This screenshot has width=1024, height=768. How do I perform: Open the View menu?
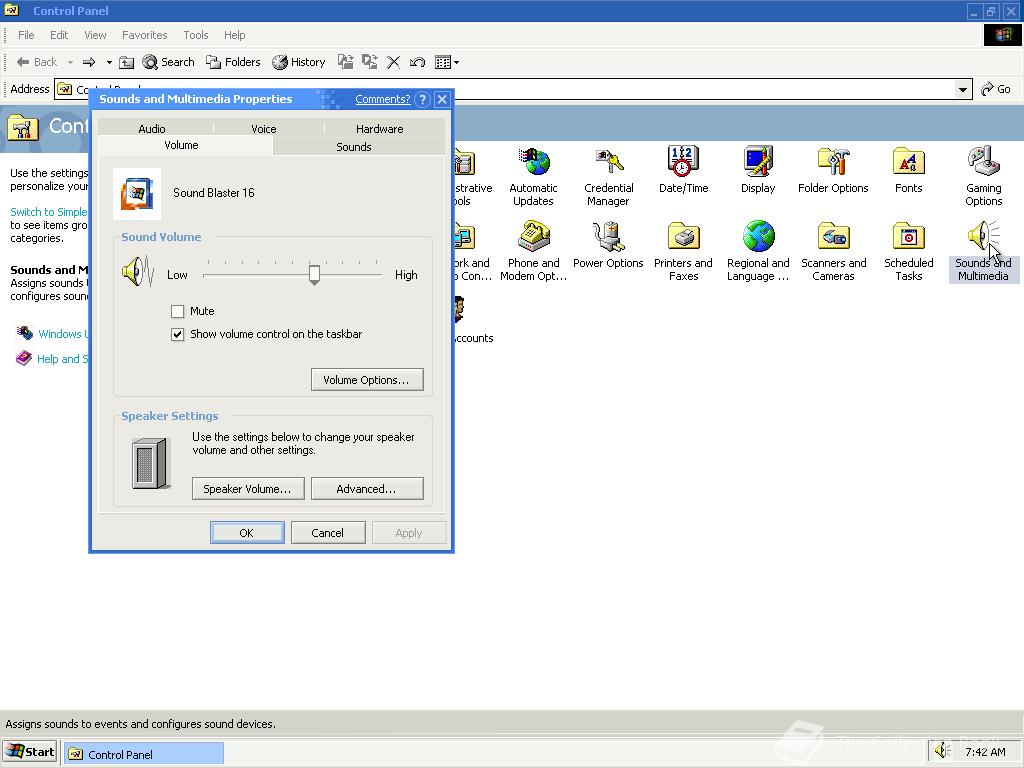tap(95, 35)
